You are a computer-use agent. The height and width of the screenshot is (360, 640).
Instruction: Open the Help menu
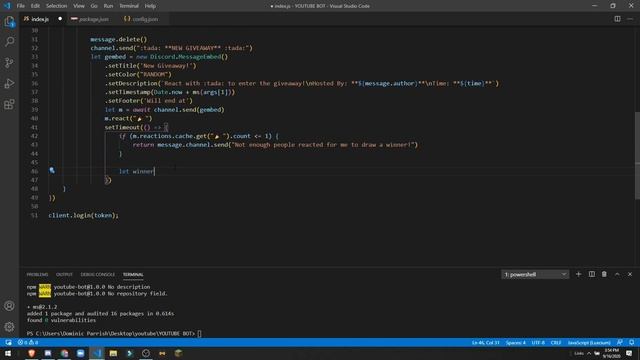point(150,6)
